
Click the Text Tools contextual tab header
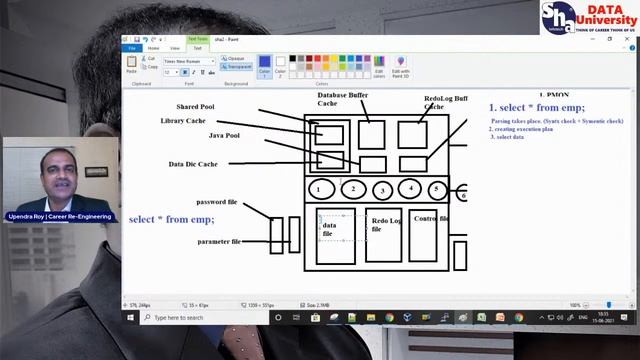point(198,39)
